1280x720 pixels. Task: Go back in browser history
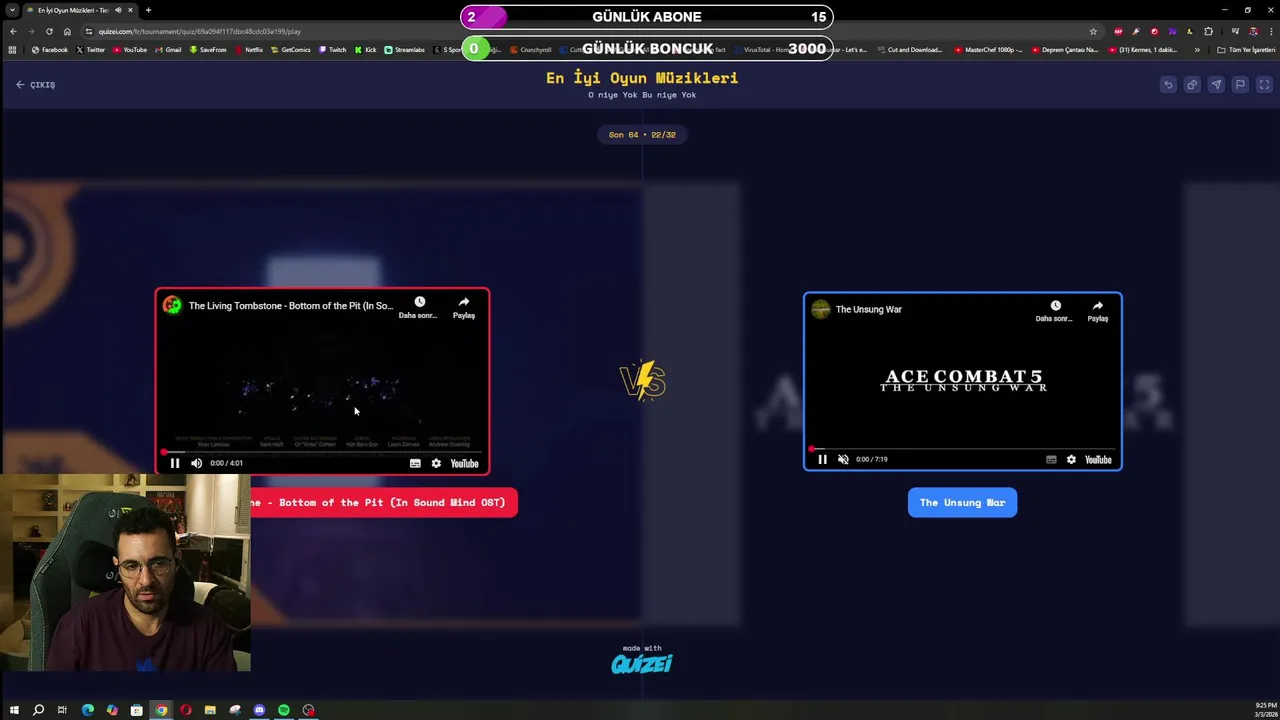click(13, 31)
